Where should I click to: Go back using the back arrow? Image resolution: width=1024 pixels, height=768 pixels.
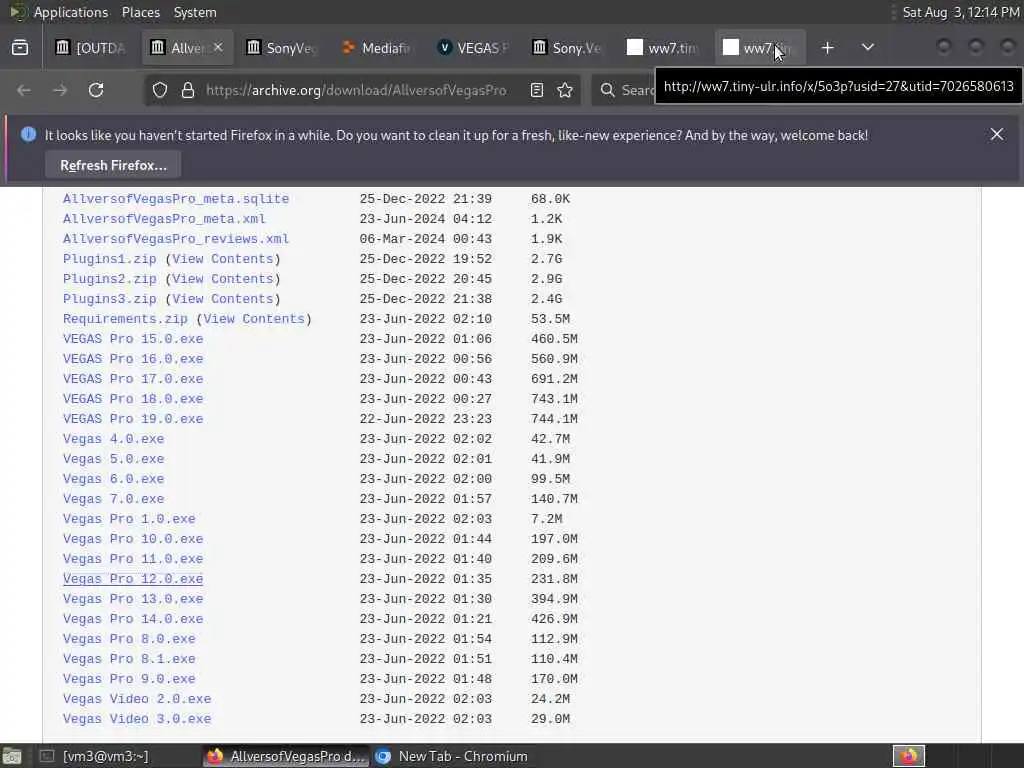click(24, 90)
